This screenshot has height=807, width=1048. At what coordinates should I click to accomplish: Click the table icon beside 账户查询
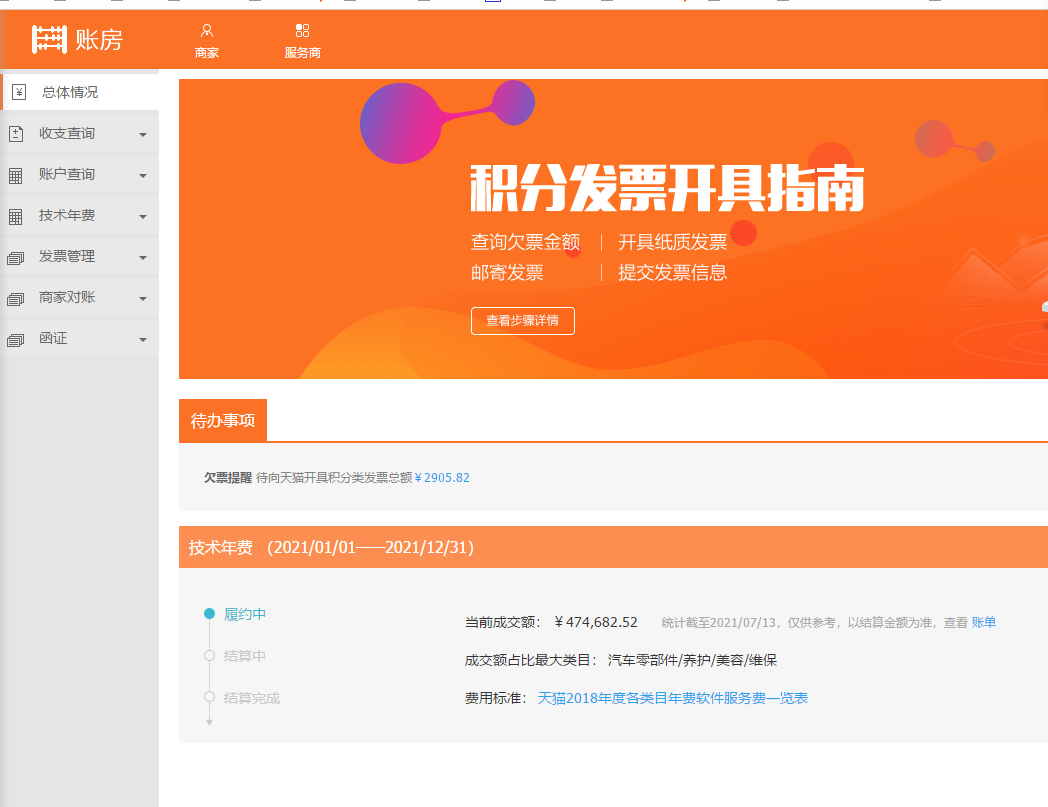pyautogui.click(x=15, y=175)
